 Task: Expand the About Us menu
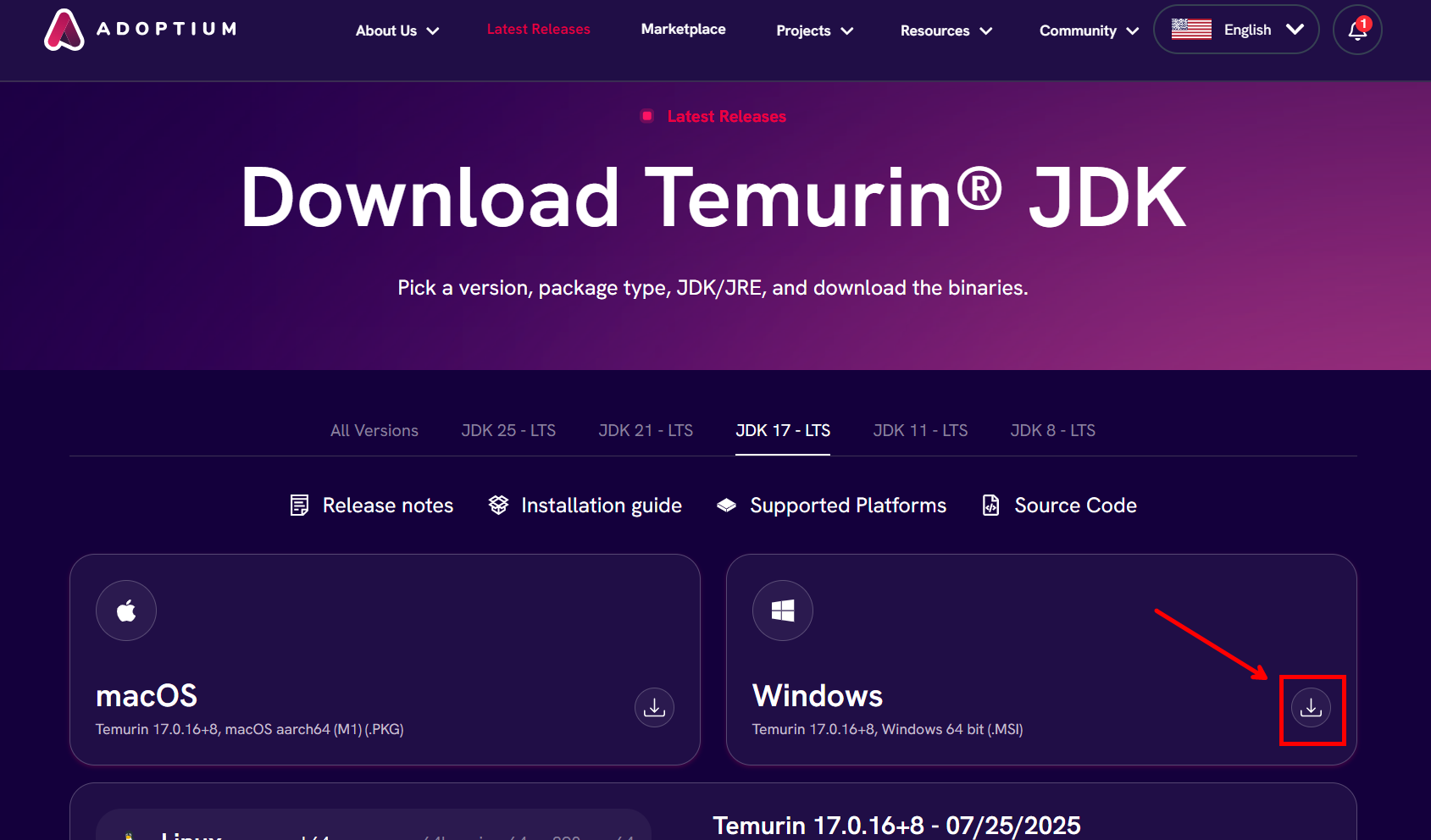pos(397,30)
